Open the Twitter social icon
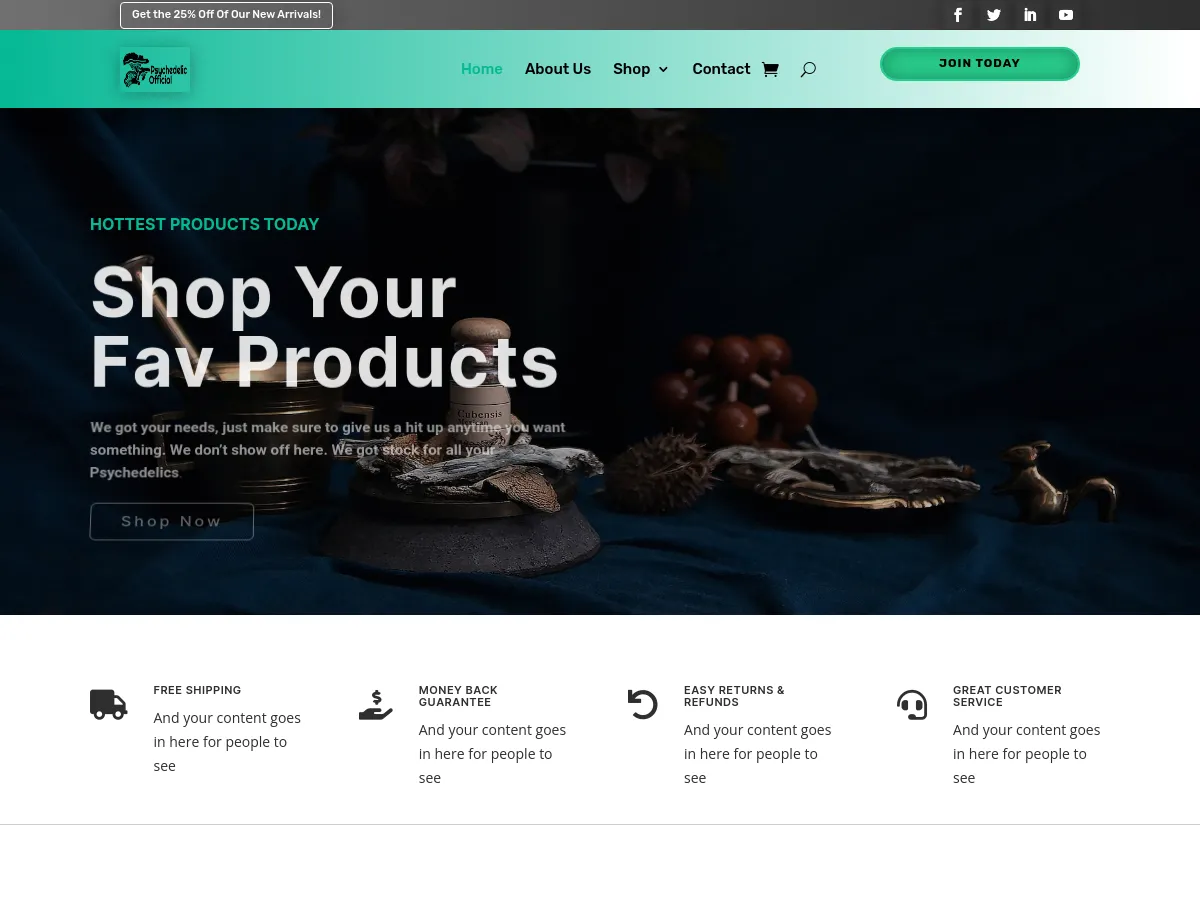This screenshot has width=1200, height=900. click(994, 15)
